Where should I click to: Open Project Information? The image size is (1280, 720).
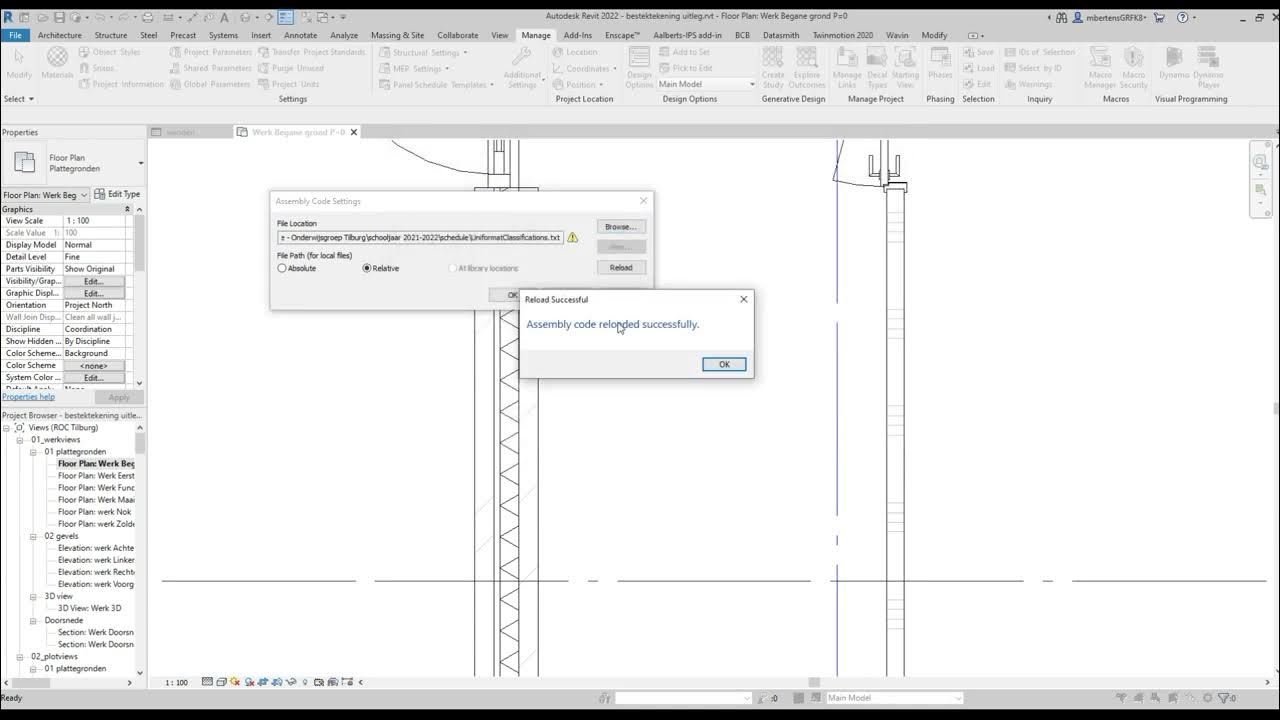tap(120, 84)
